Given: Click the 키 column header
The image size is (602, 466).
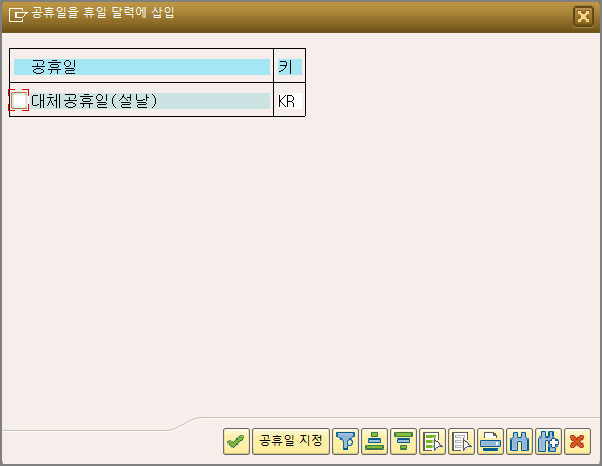Looking at the screenshot, I should tap(289, 67).
